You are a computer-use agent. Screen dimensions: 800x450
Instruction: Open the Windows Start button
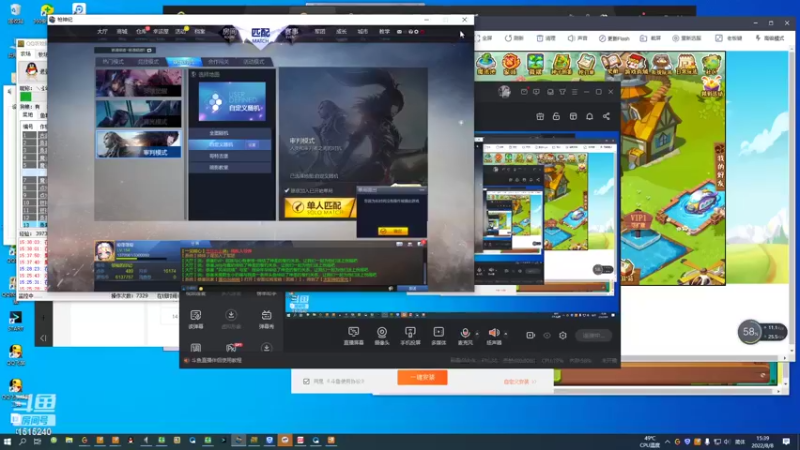click(7, 441)
